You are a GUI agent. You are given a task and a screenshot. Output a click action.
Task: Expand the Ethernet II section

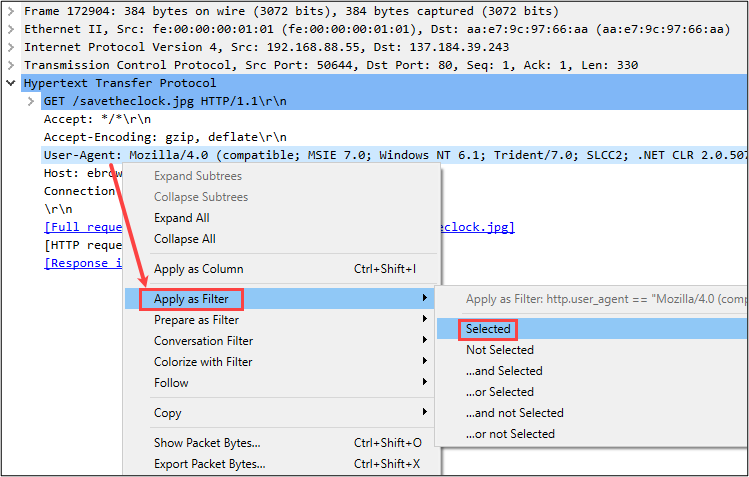[x=11, y=29]
